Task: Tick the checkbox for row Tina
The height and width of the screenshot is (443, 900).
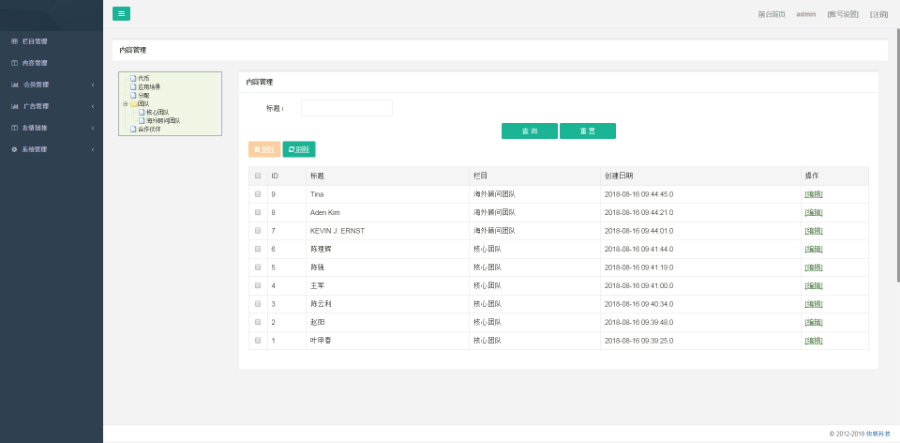Action: pyautogui.click(x=258, y=194)
